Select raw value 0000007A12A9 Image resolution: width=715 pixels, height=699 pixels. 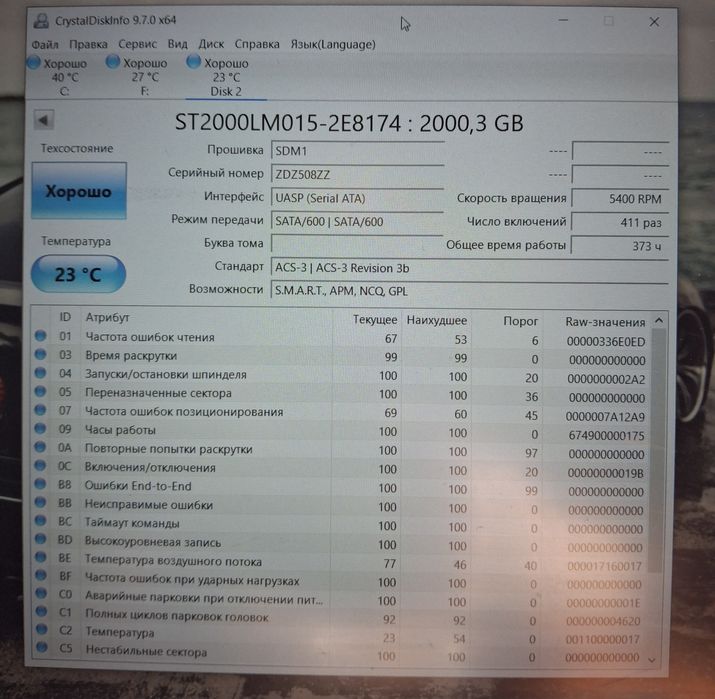click(605, 417)
